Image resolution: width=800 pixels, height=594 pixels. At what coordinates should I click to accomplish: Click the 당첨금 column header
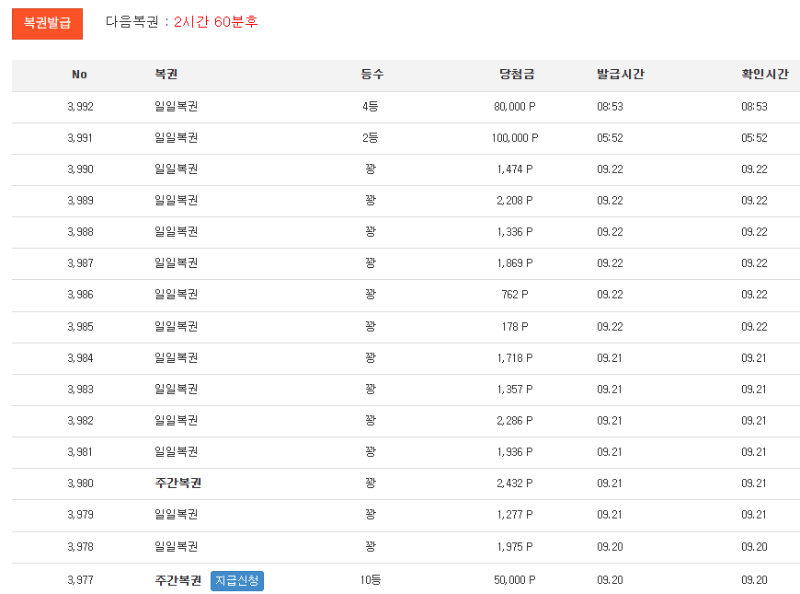point(517,74)
